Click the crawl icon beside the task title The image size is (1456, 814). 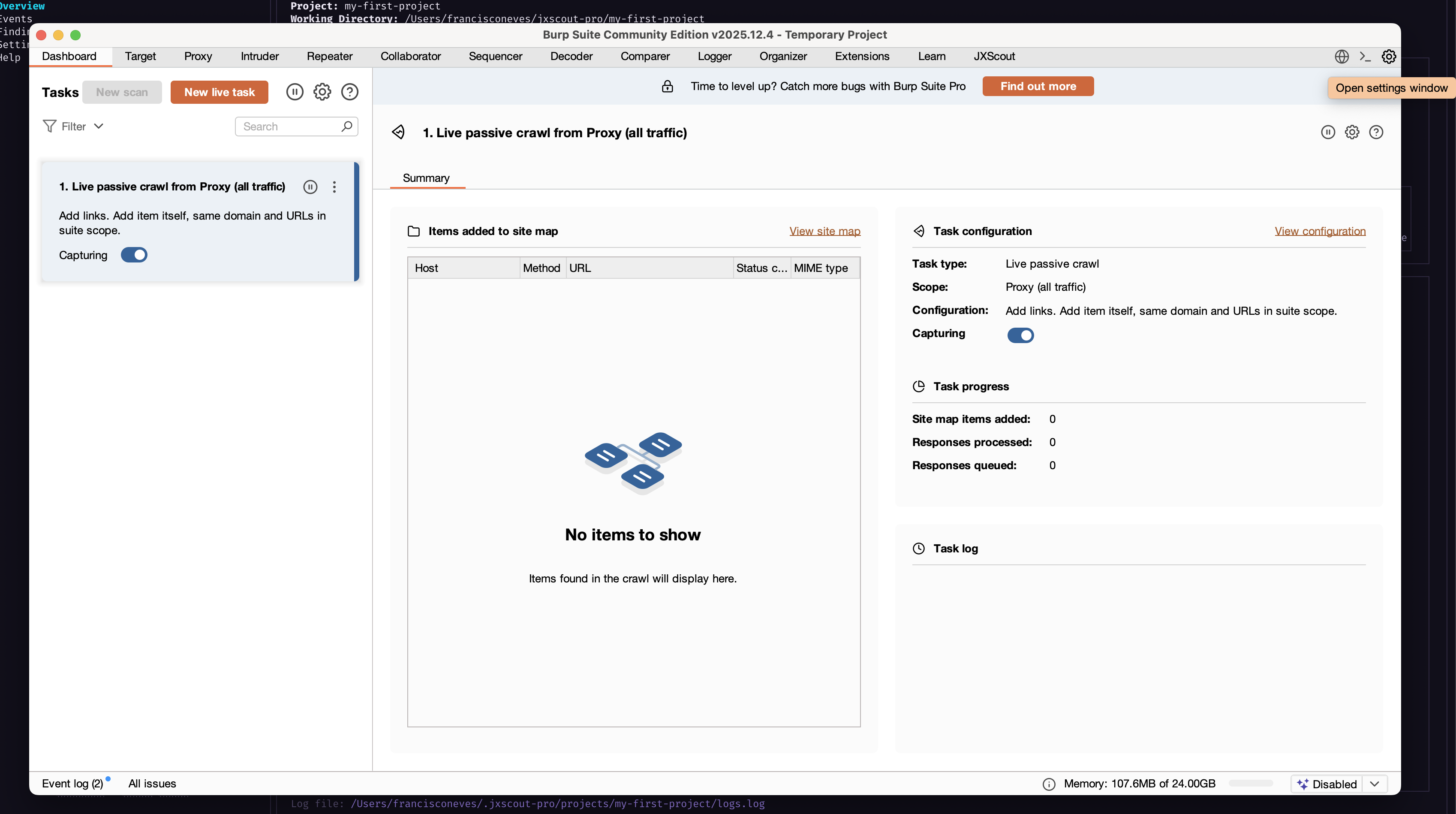click(x=398, y=132)
